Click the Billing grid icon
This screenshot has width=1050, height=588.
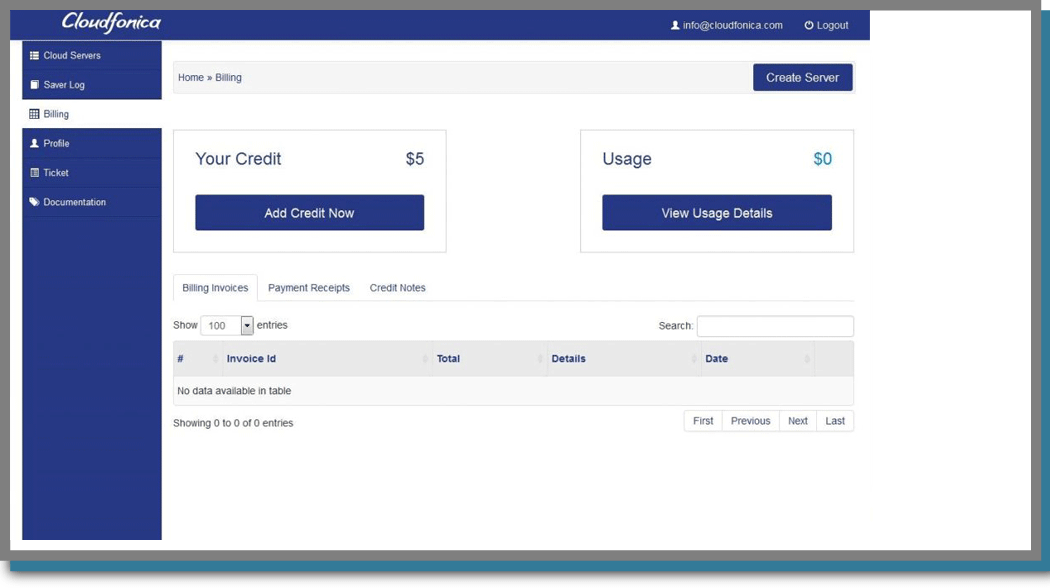tap(34, 114)
